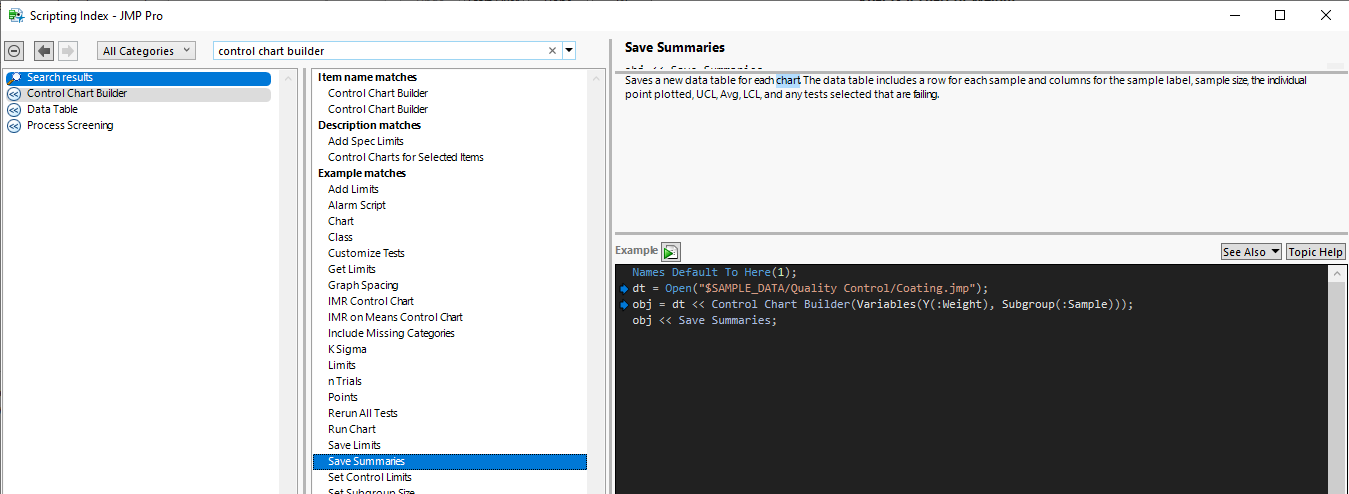The width and height of the screenshot is (1349, 494).
Task: Select the IMR Control Chart example
Action: coord(371,301)
